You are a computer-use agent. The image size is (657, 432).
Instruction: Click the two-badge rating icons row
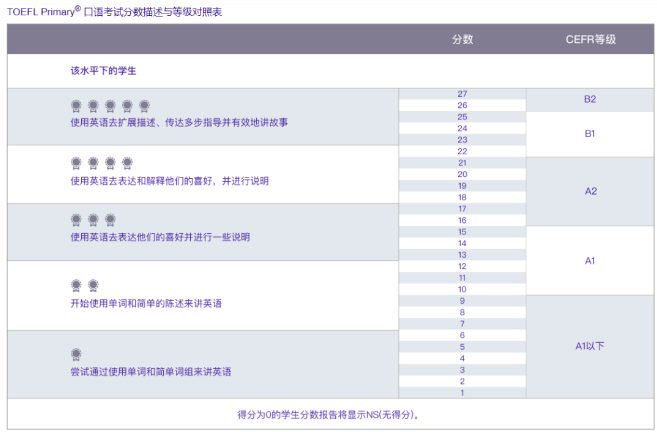coord(84,286)
